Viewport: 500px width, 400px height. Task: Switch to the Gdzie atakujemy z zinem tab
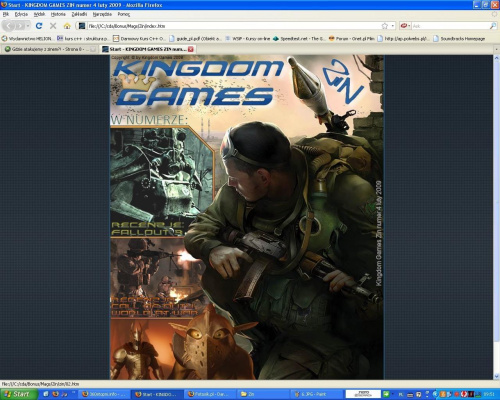point(49,49)
